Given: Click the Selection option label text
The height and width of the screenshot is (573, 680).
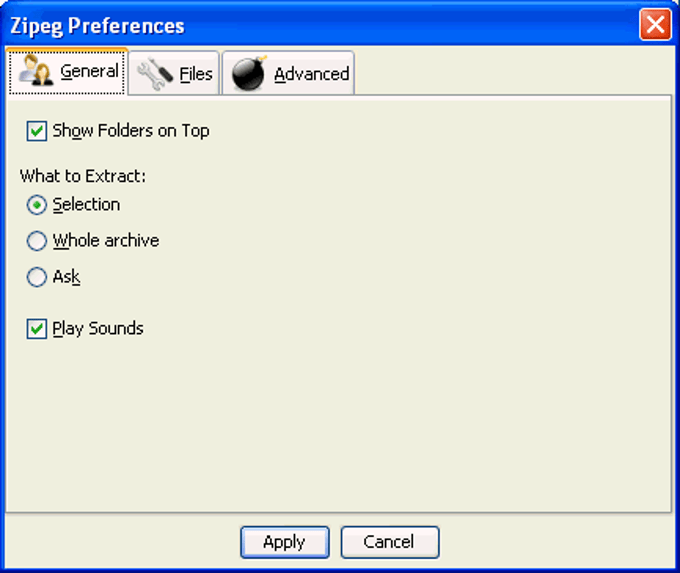Looking at the screenshot, I should 86,204.
